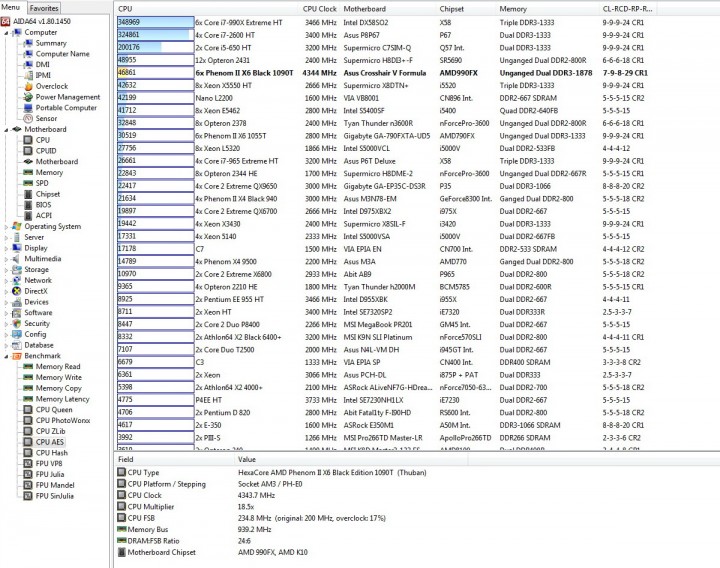Image resolution: width=720 pixels, height=568 pixels.
Task: Select the Memory Read benchmark icon
Action: (x=28, y=366)
